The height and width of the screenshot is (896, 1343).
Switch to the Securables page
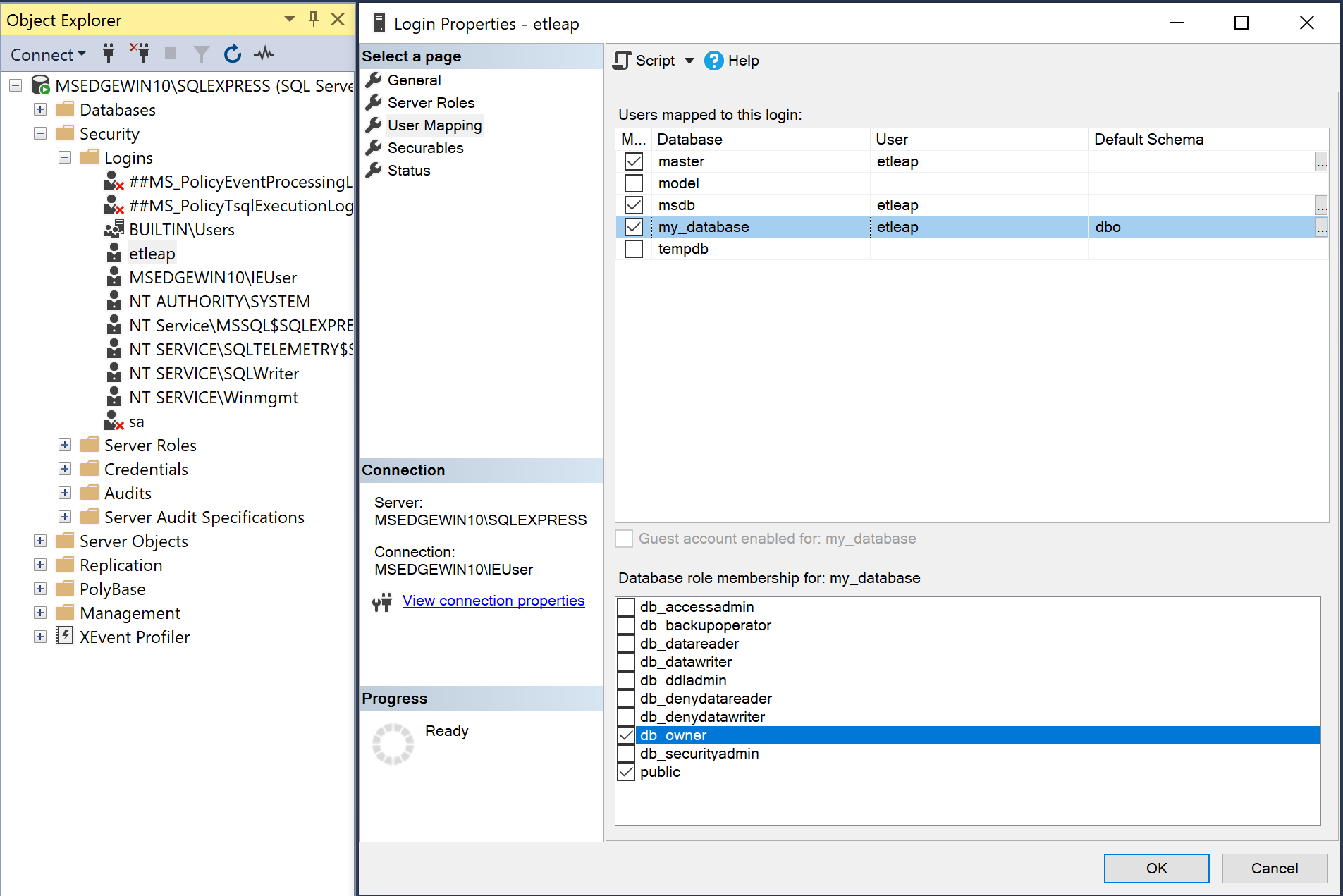point(425,147)
